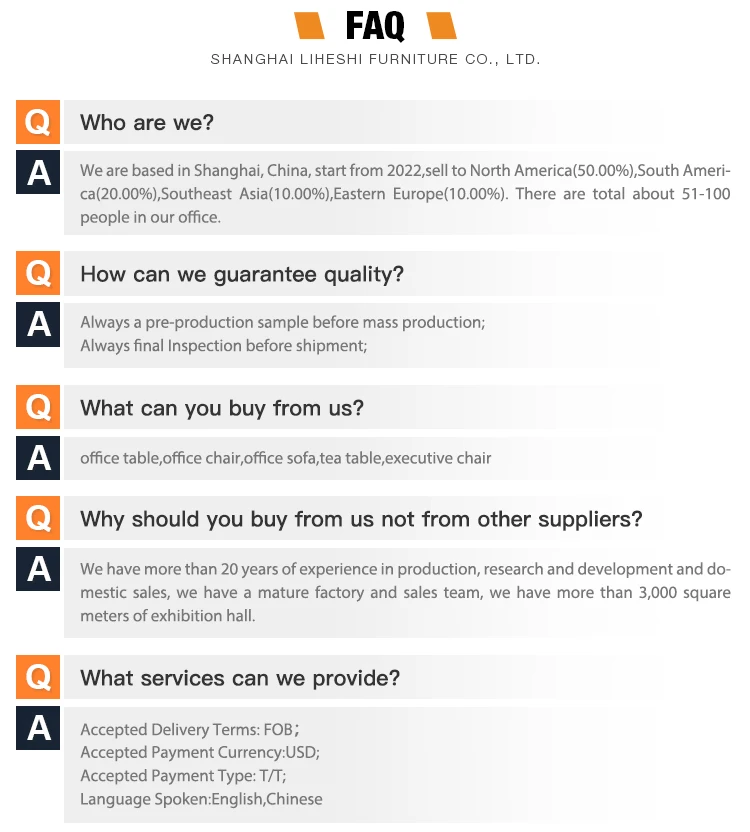Click the Q icon next to 'How can we guarantee quality?'
750x832 pixels.
38,273
